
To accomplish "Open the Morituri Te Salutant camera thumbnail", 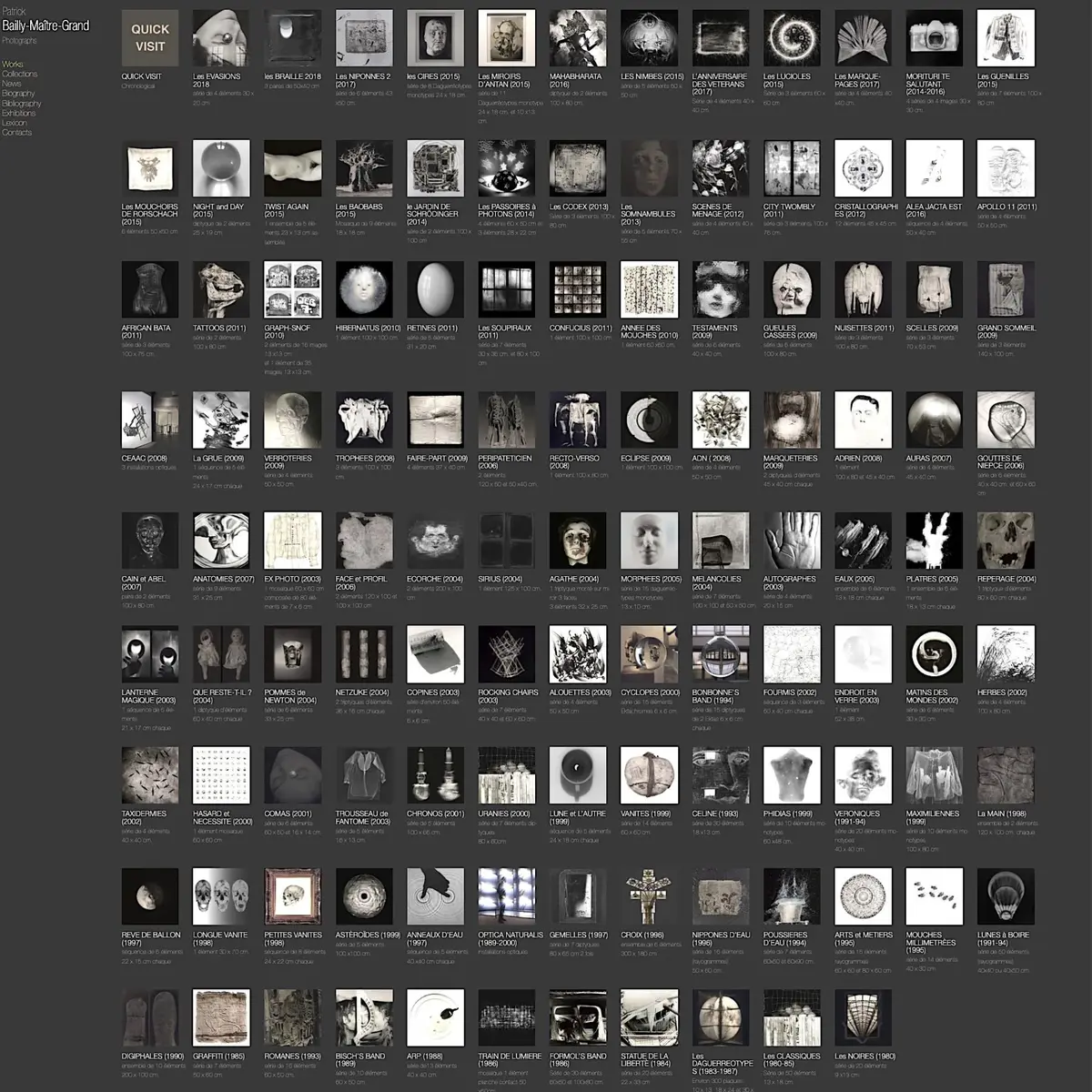I will 935,38.
